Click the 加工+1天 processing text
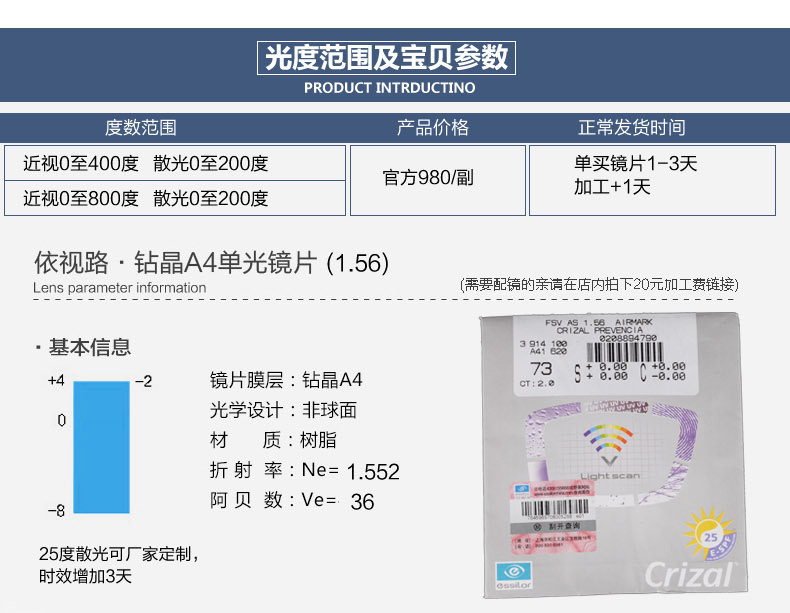 tap(612, 187)
